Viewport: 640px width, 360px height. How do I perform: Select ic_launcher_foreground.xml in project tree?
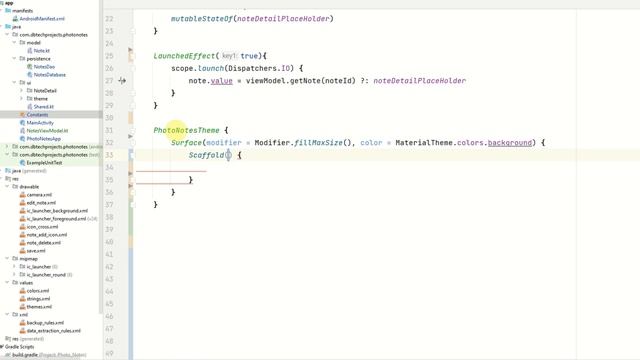pyautogui.click(x=56, y=219)
